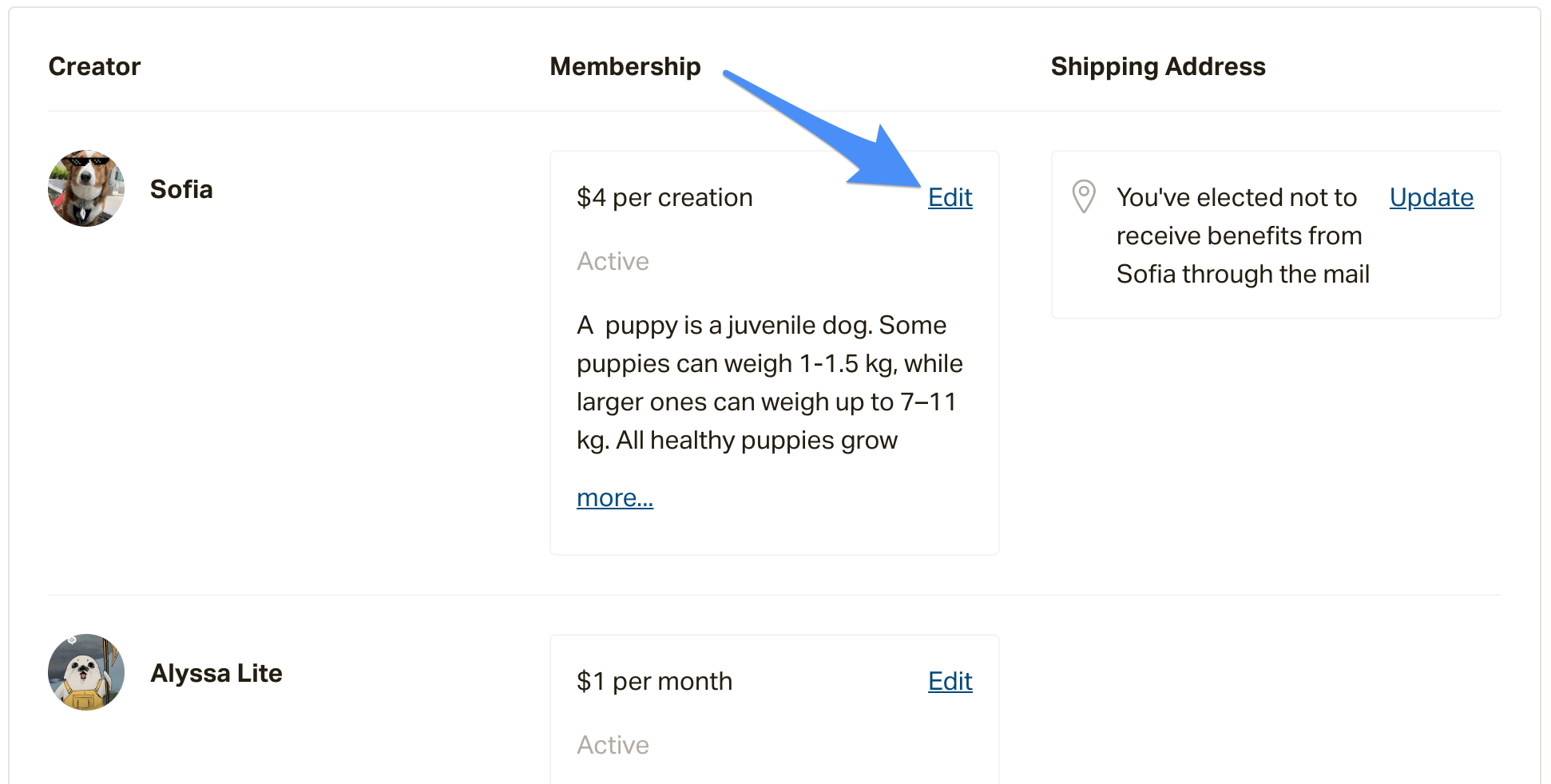This screenshot has height=784, width=1551.
Task: Edit Alyssa Lite's $1 per month membership
Action: [x=950, y=681]
